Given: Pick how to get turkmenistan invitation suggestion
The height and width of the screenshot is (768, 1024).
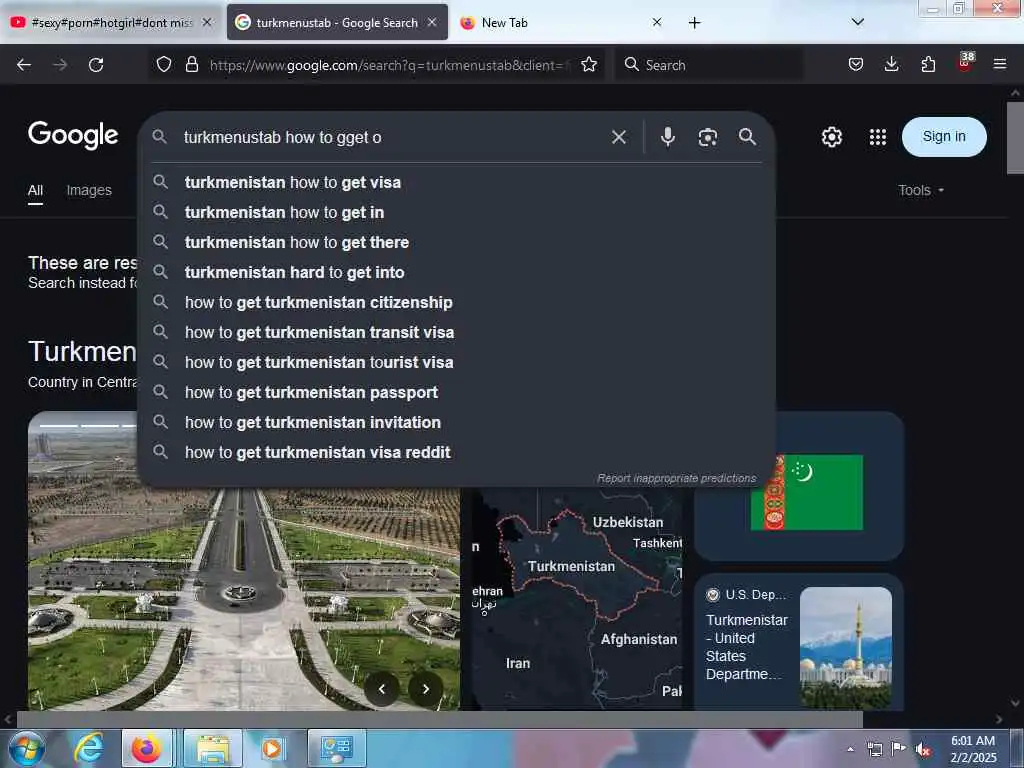Looking at the screenshot, I should (x=456, y=423).
